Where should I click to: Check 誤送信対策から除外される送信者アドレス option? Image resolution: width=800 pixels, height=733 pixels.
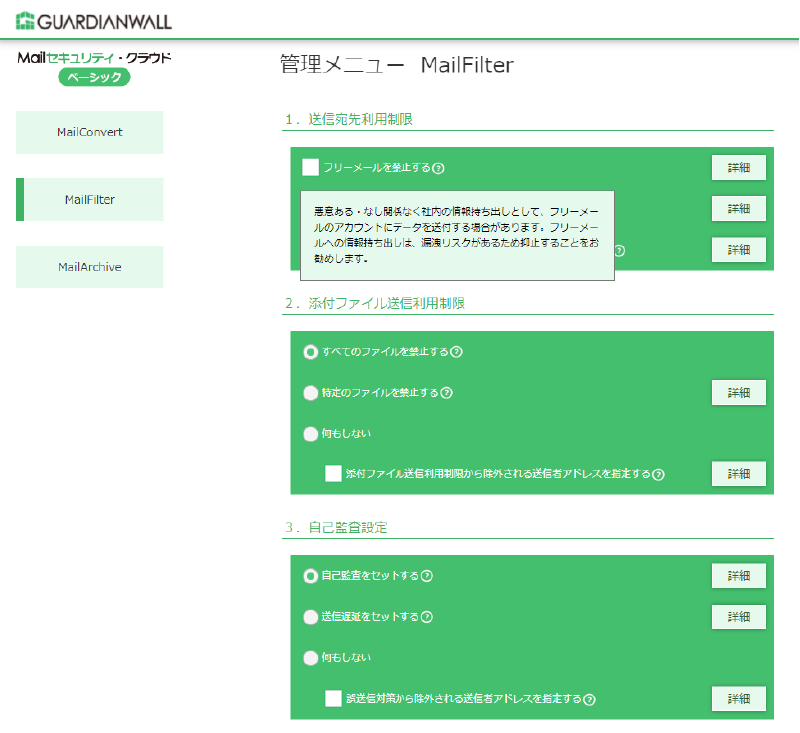coord(333,699)
